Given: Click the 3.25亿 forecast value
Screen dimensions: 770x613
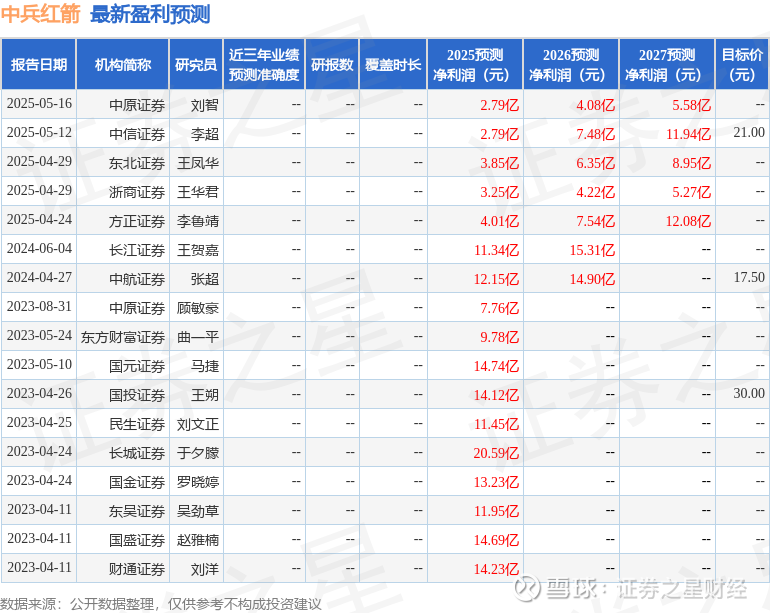Looking at the screenshot, I should tap(499, 192).
